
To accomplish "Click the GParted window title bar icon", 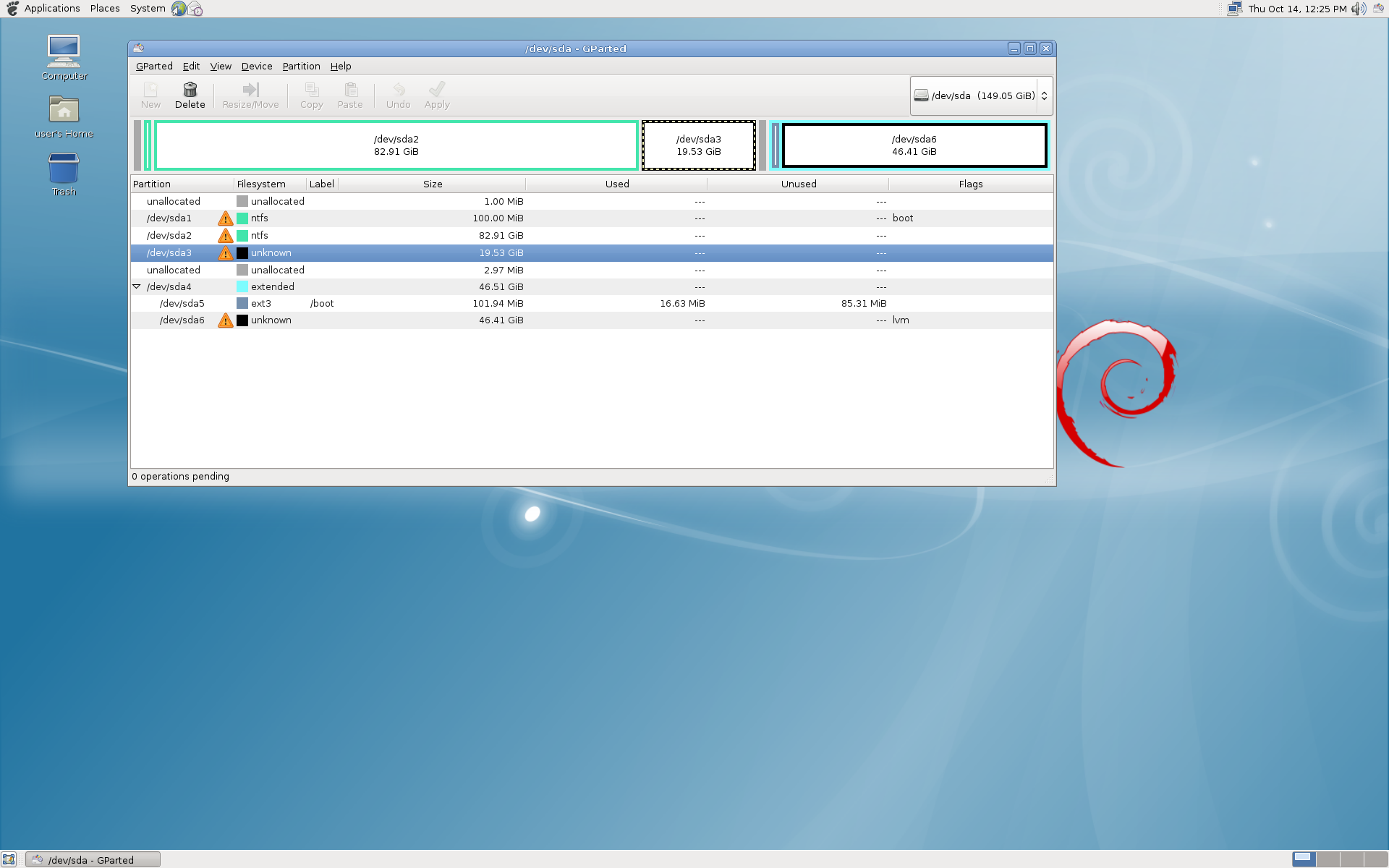I will [x=138, y=48].
